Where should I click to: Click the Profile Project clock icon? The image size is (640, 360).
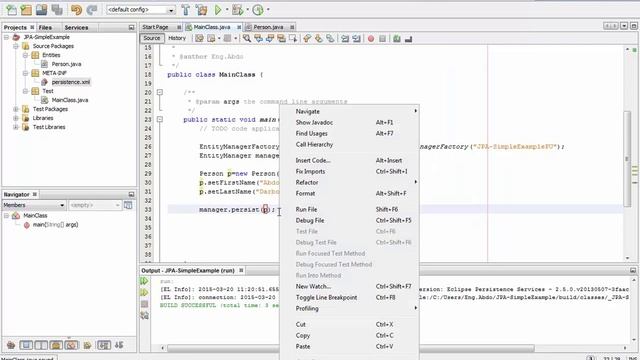pyautogui.click(x=258, y=9)
